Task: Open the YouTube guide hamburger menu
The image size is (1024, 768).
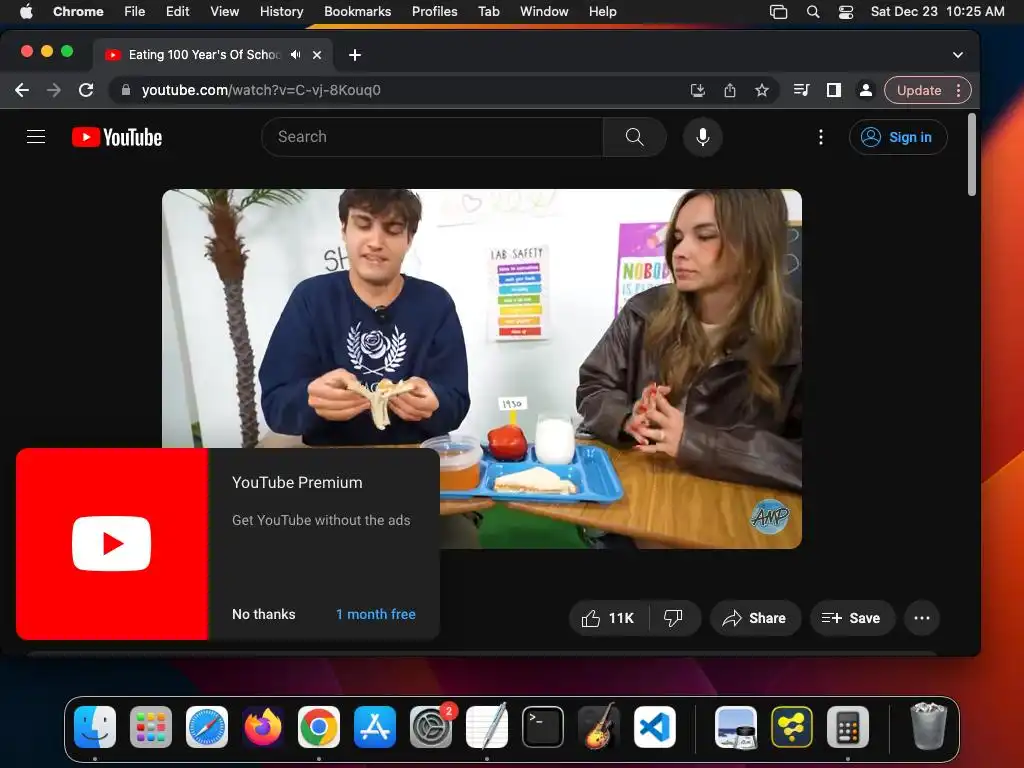Action: click(x=36, y=136)
